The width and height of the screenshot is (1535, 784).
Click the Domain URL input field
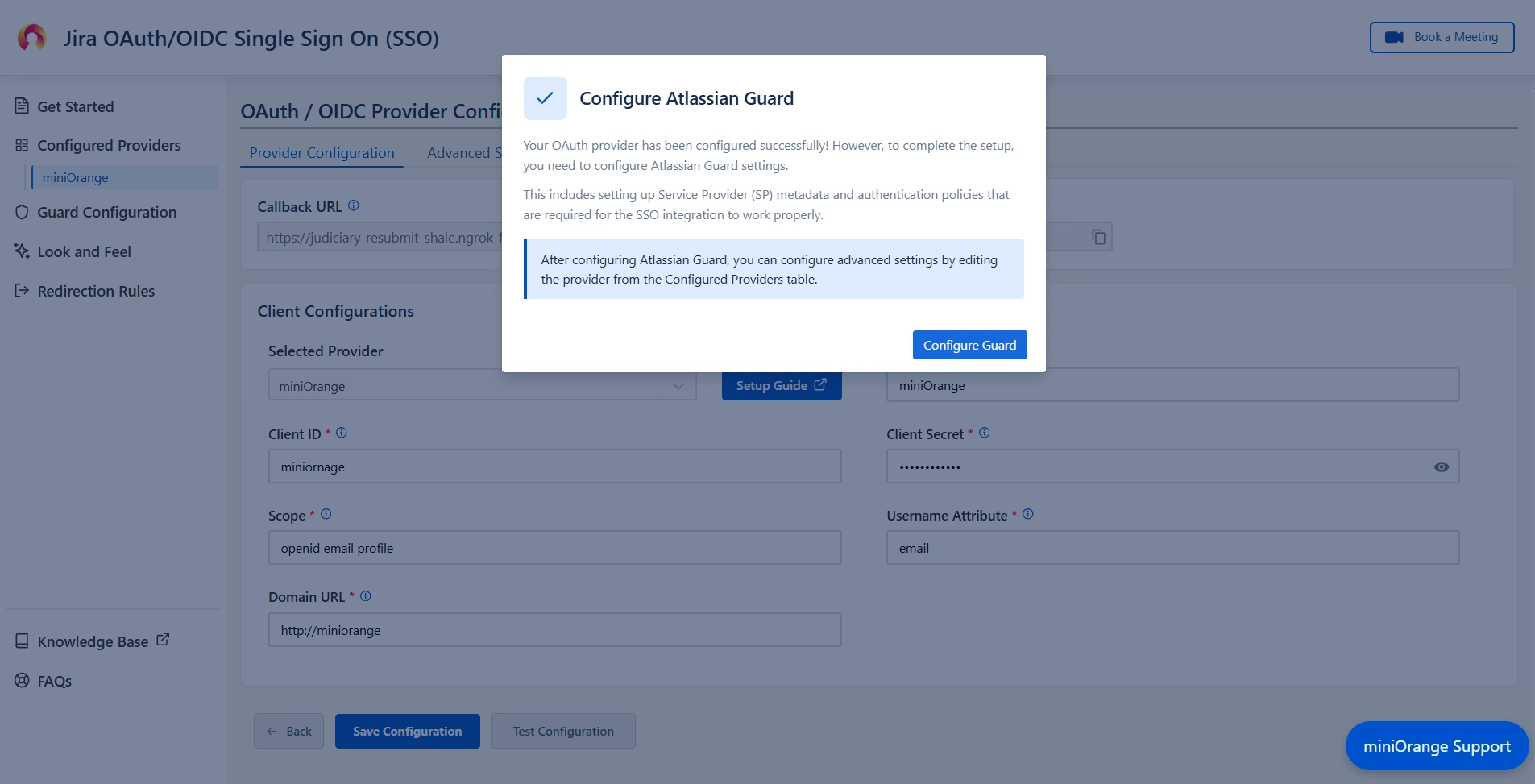tap(554, 630)
